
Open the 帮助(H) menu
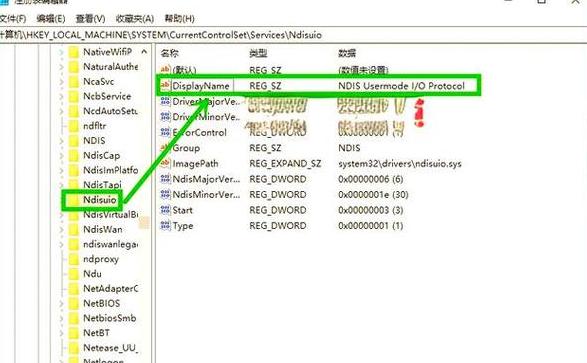tap(179, 18)
